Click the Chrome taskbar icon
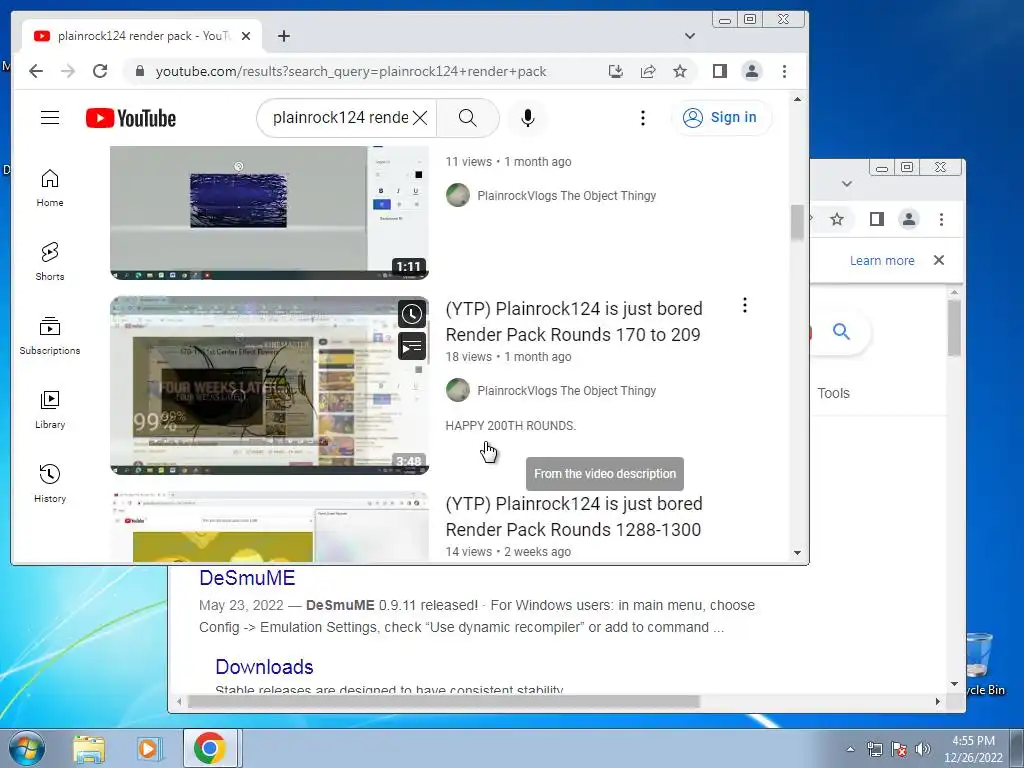The width and height of the screenshot is (1024, 768). pos(210,748)
